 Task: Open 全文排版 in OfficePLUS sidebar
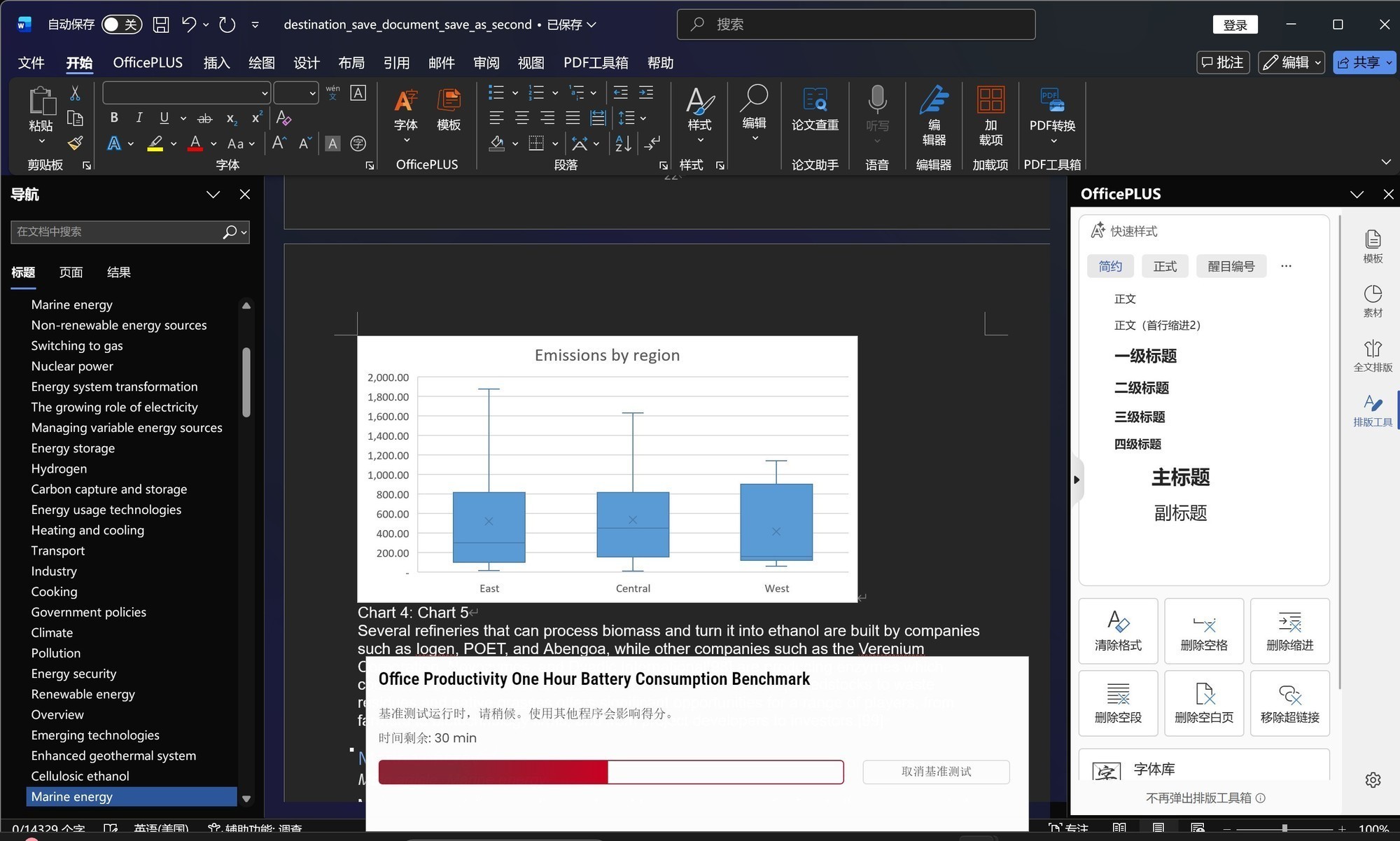tap(1372, 355)
